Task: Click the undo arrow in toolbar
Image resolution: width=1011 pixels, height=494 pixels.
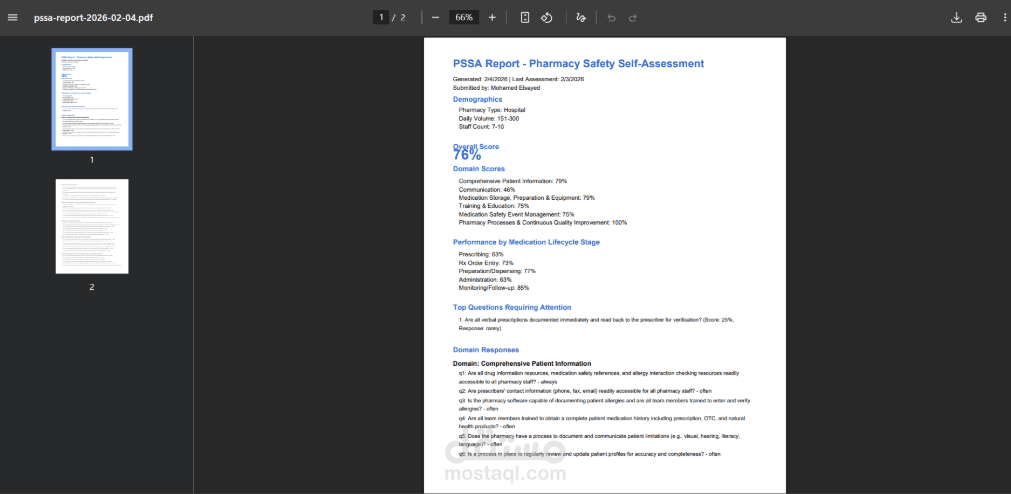Action: click(611, 17)
